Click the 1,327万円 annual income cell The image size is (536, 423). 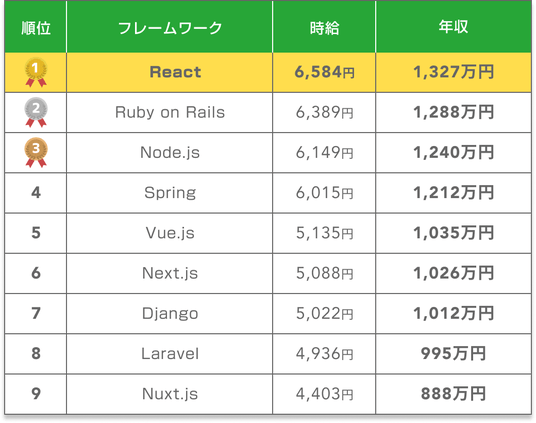453,72
